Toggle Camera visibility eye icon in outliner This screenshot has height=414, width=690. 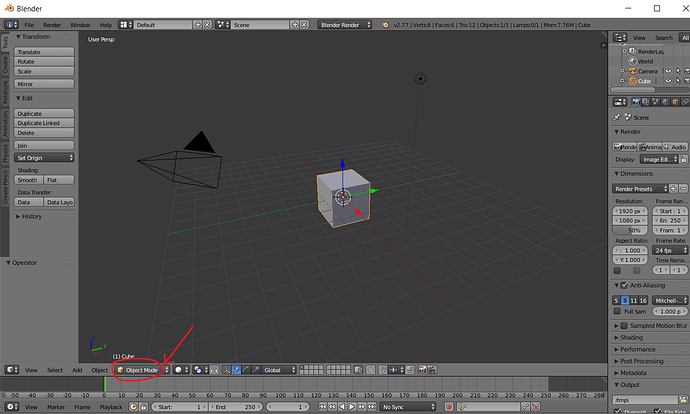tap(668, 71)
